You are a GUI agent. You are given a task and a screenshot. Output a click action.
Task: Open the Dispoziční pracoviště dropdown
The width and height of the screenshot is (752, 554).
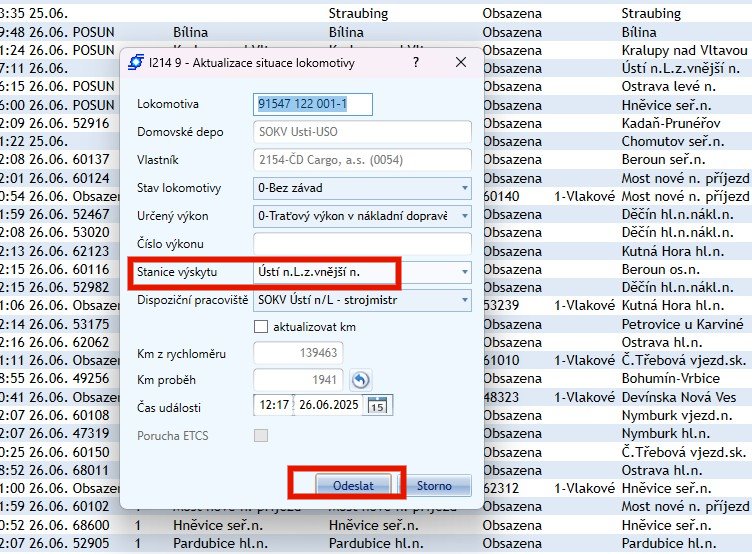pyautogui.click(x=464, y=299)
